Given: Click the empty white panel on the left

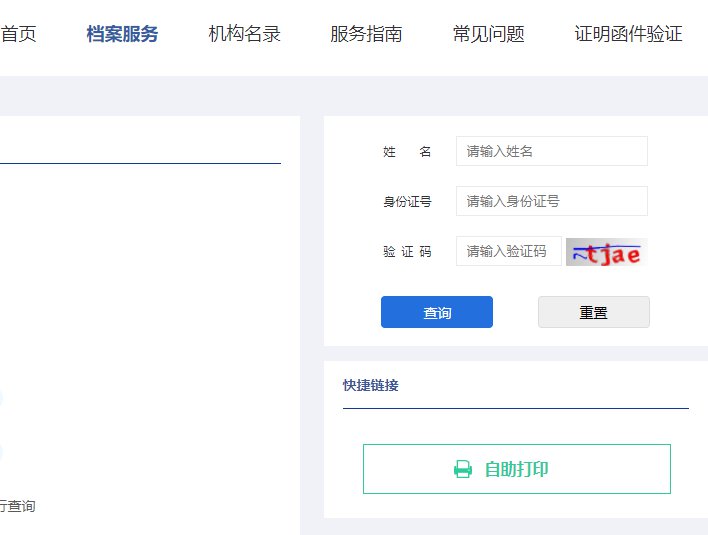Looking at the screenshot, I should point(150,300).
